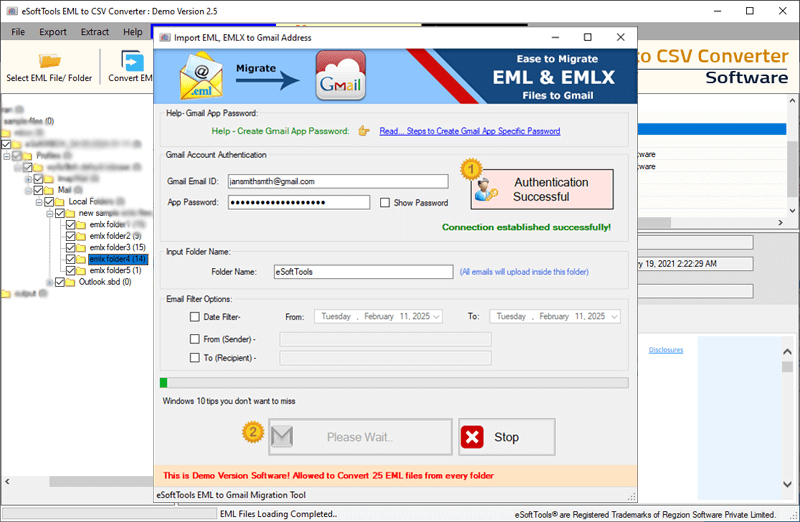This screenshot has height=522, width=800.
Task: Open the To date picker dropdown
Action: 614,317
